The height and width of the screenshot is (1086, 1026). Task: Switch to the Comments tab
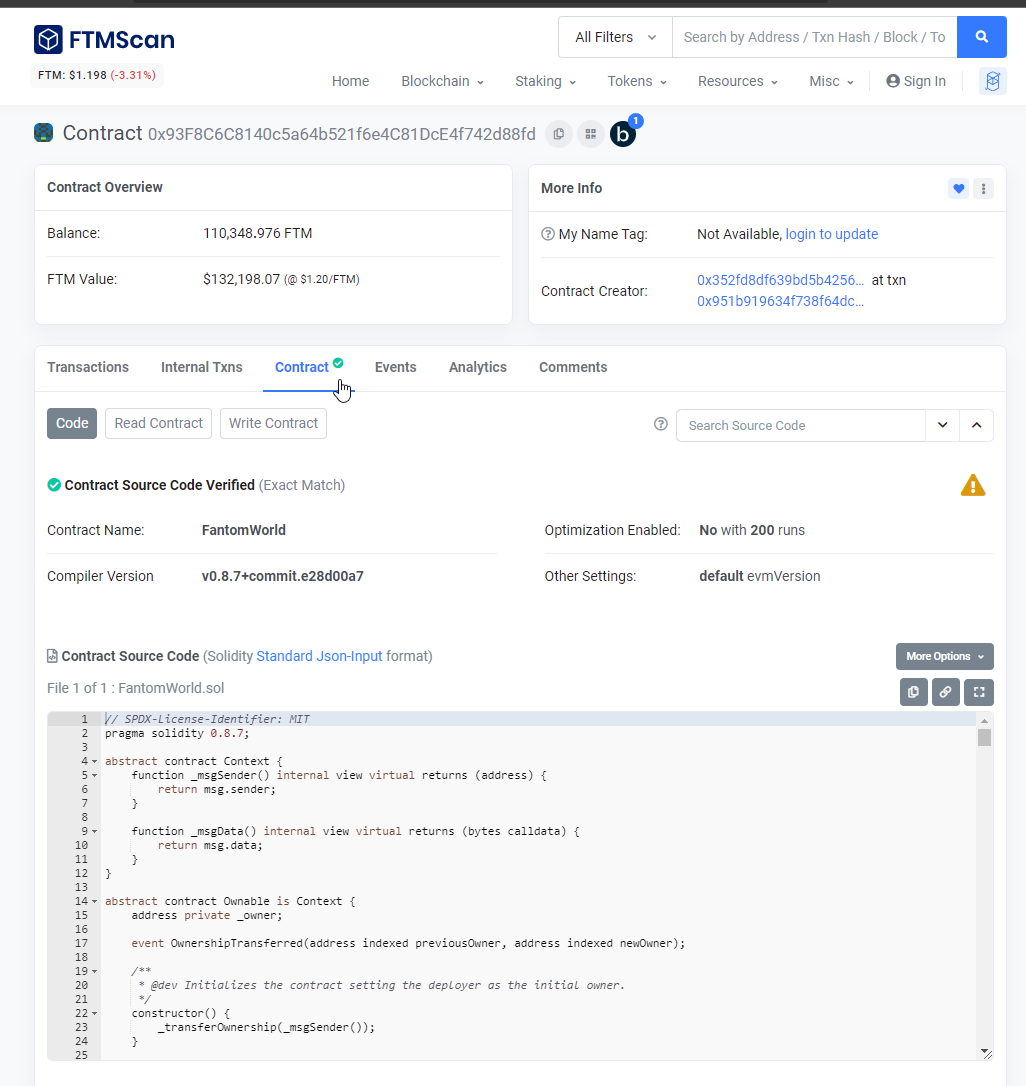point(573,367)
